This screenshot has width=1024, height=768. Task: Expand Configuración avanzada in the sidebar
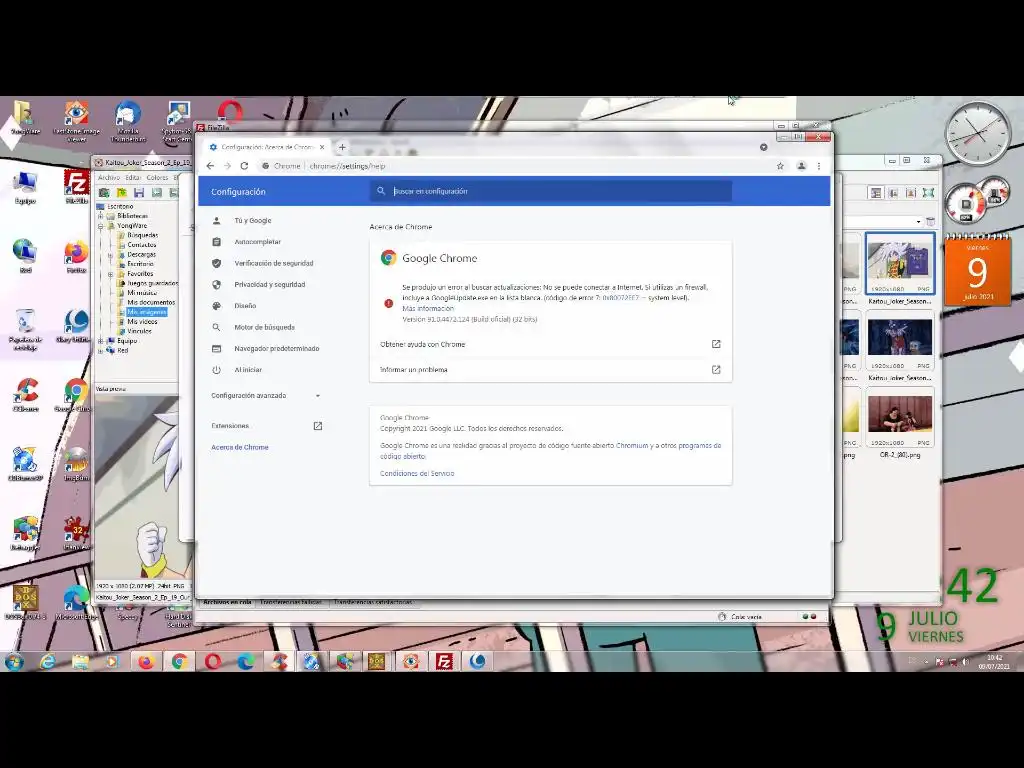click(x=266, y=396)
